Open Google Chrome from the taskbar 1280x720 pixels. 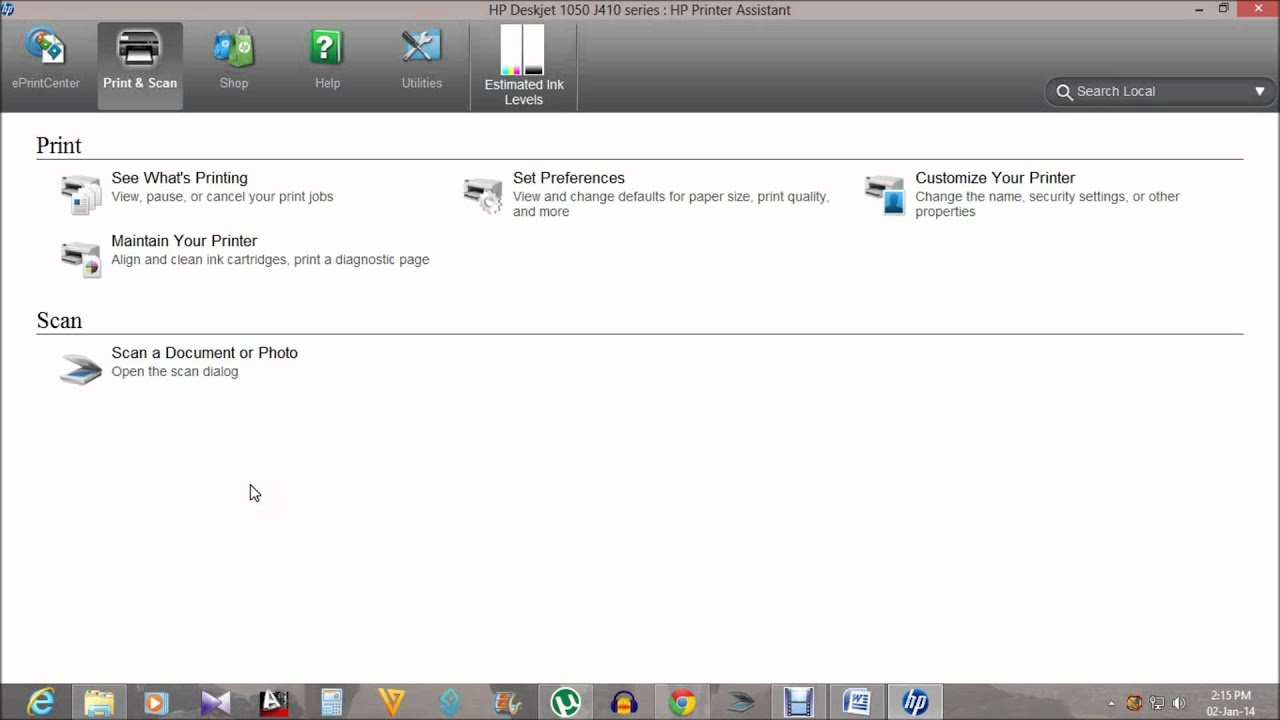(682, 703)
